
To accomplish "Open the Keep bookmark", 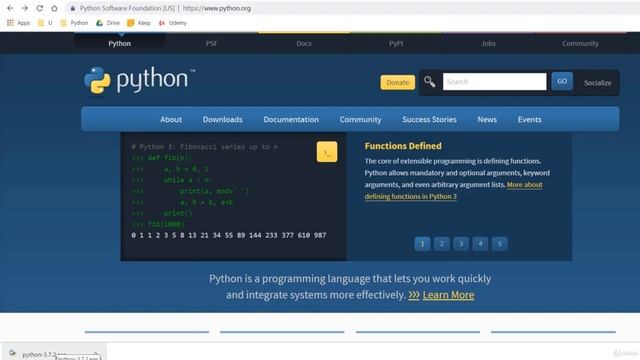I will pyautogui.click(x=139, y=23).
